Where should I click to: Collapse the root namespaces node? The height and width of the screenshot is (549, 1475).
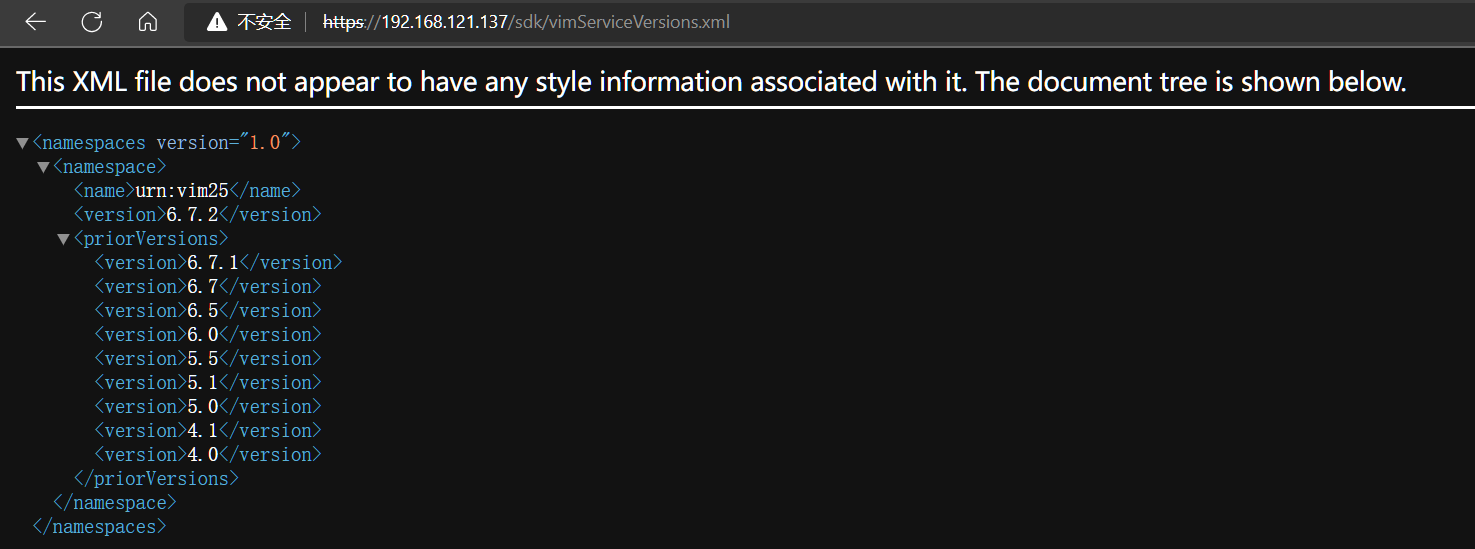22,143
